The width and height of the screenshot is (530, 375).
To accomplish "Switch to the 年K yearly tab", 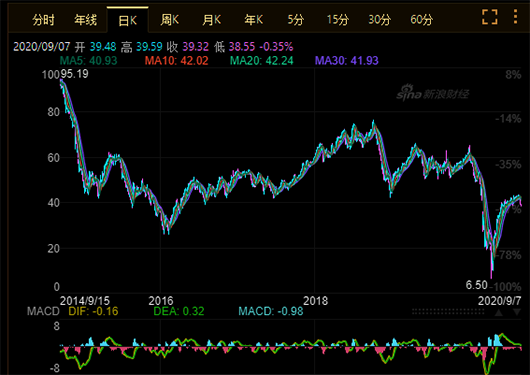I will pyautogui.click(x=254, y=20).
